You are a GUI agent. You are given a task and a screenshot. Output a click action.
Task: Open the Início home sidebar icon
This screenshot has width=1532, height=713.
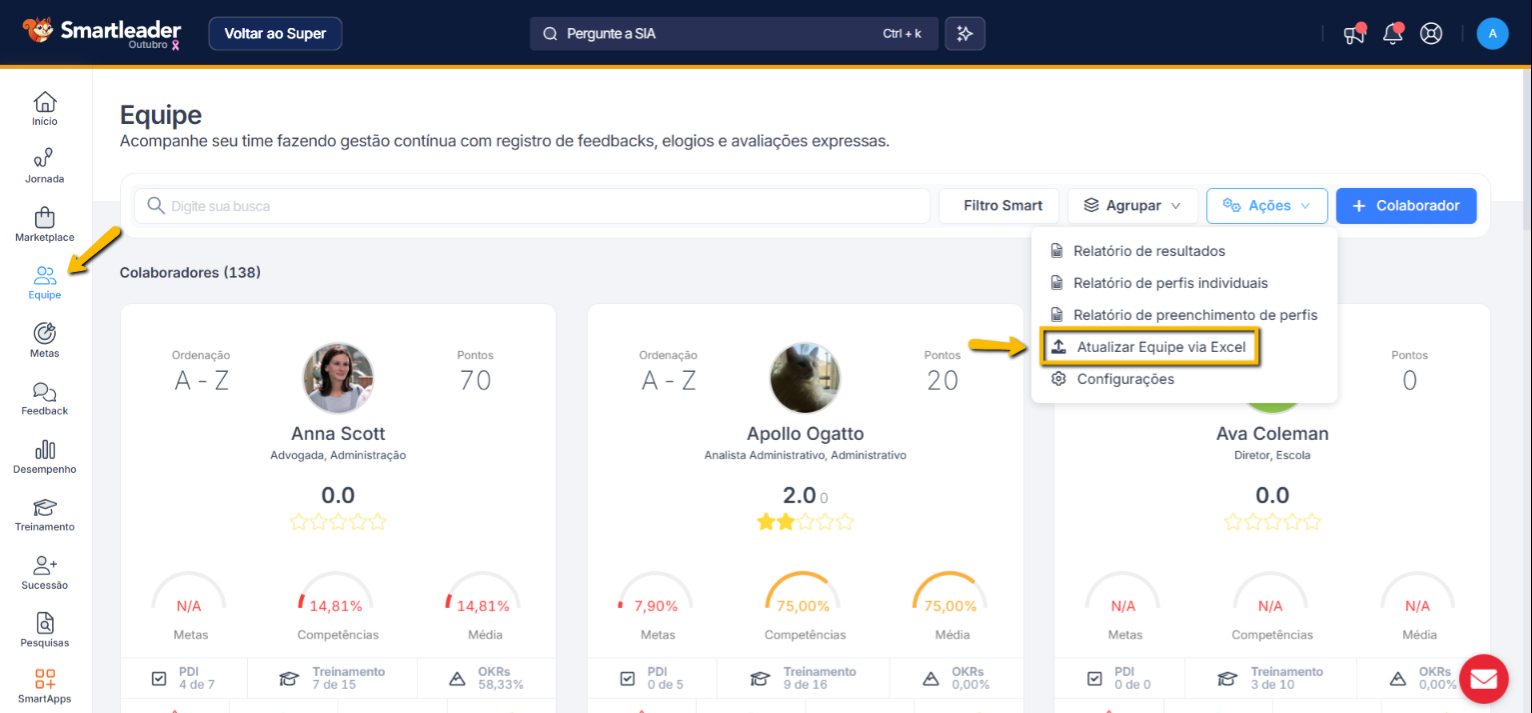coord(45,108)
